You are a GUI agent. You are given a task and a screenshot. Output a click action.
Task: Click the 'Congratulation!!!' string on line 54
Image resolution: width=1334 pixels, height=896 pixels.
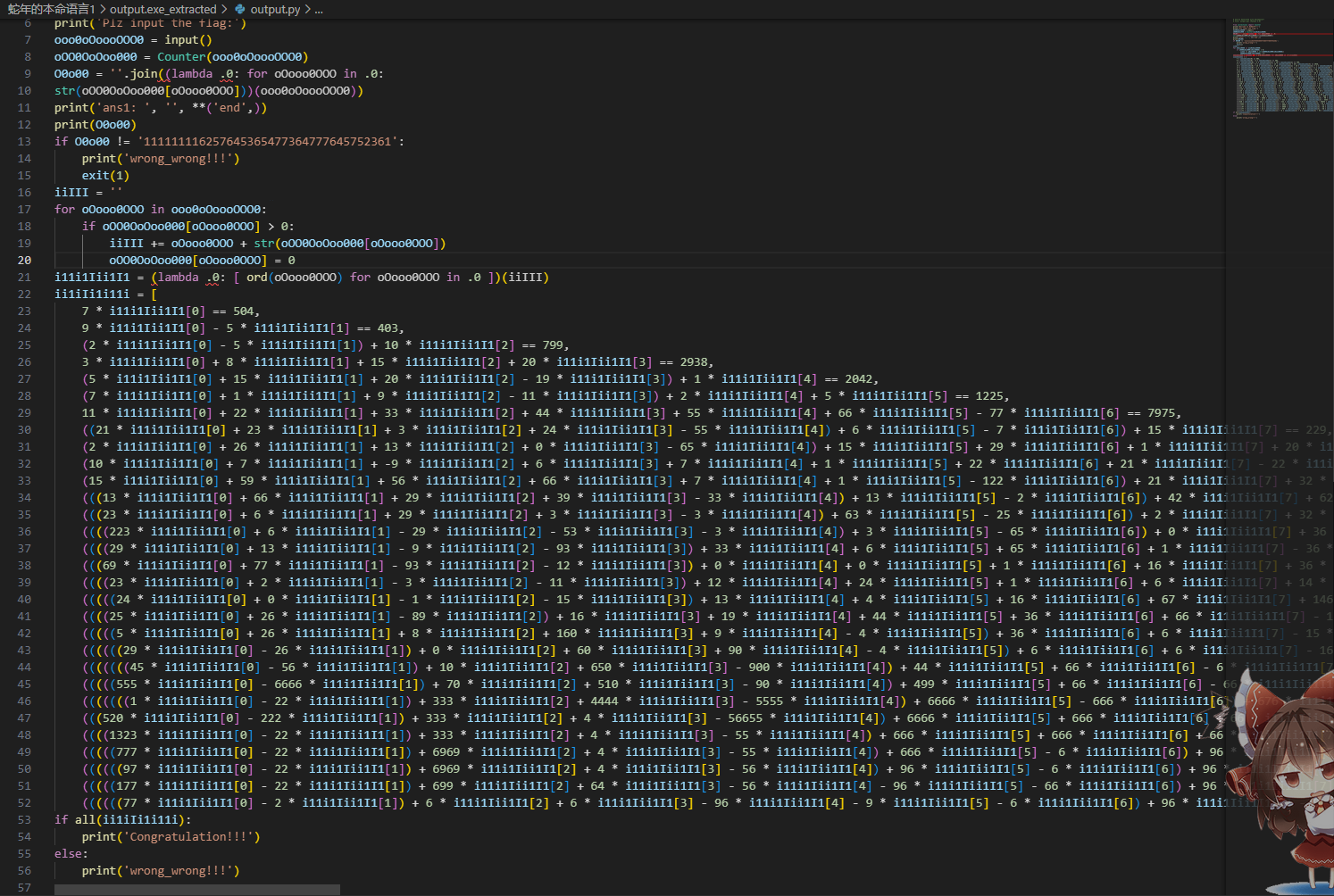click(191, 837)
